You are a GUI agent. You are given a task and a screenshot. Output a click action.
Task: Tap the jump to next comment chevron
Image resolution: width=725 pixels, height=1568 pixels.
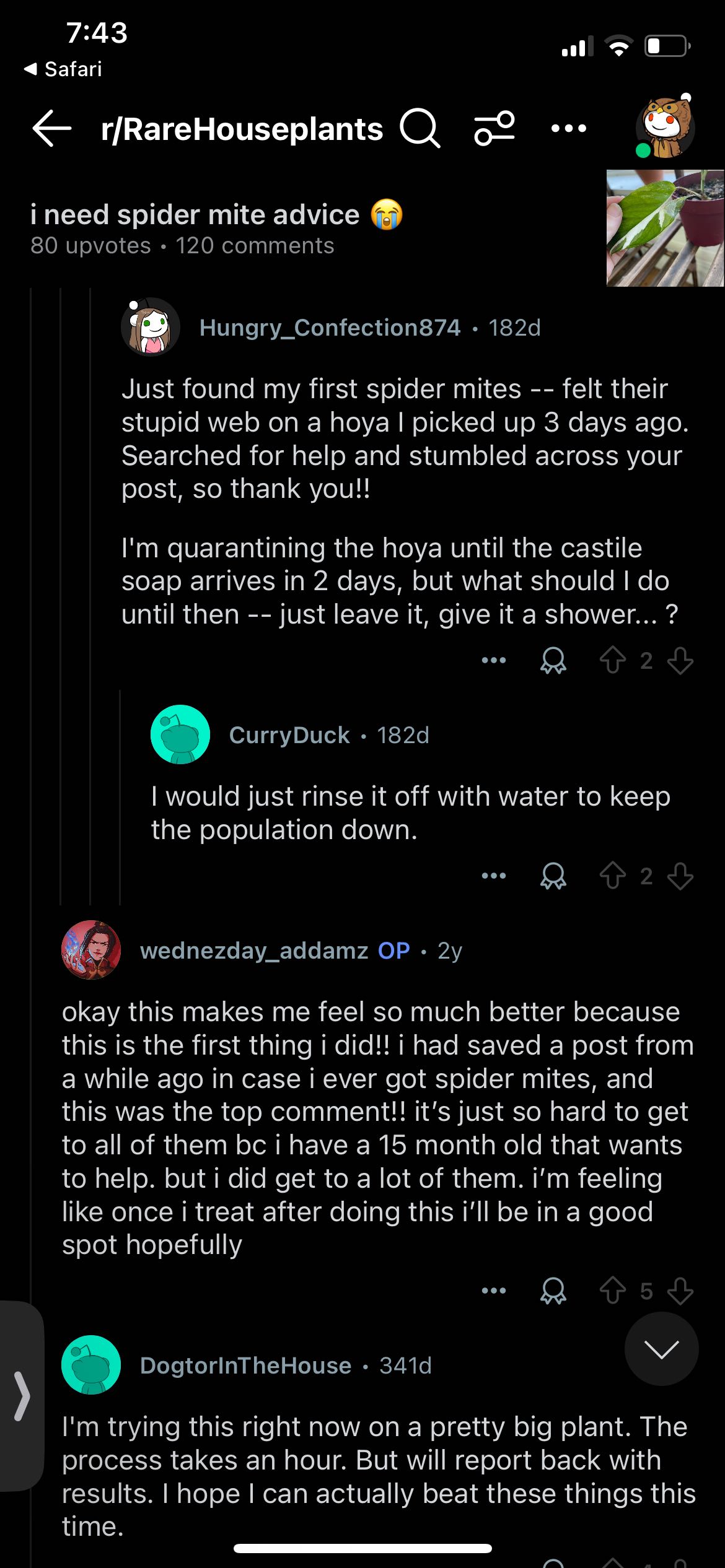click(x=661, y=1349)
